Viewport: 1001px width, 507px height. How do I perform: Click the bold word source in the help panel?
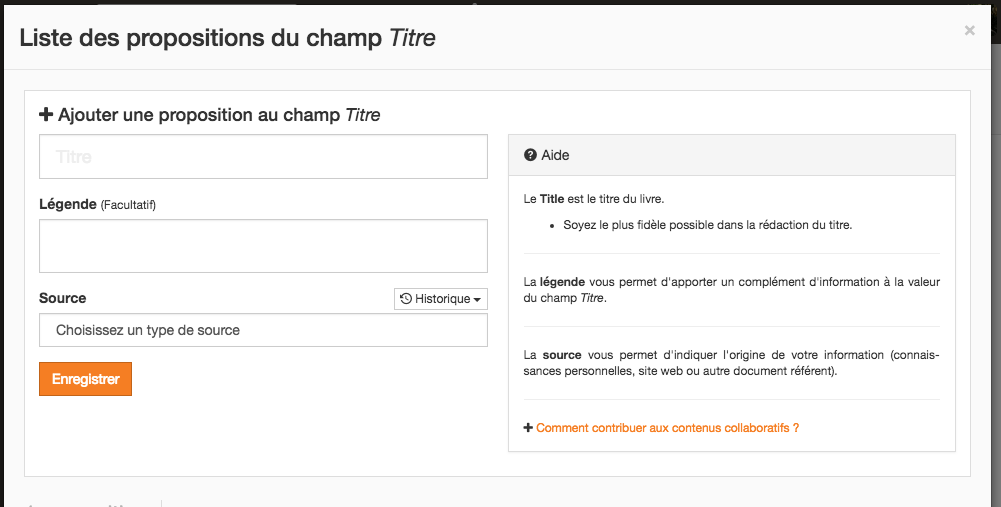(562, 354)
